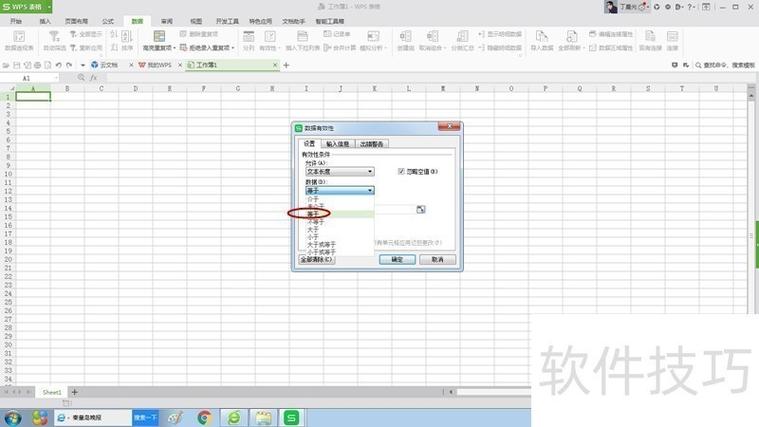Open Chrome from the taskbar
The image size is (759, 427).
coord(204,417)
